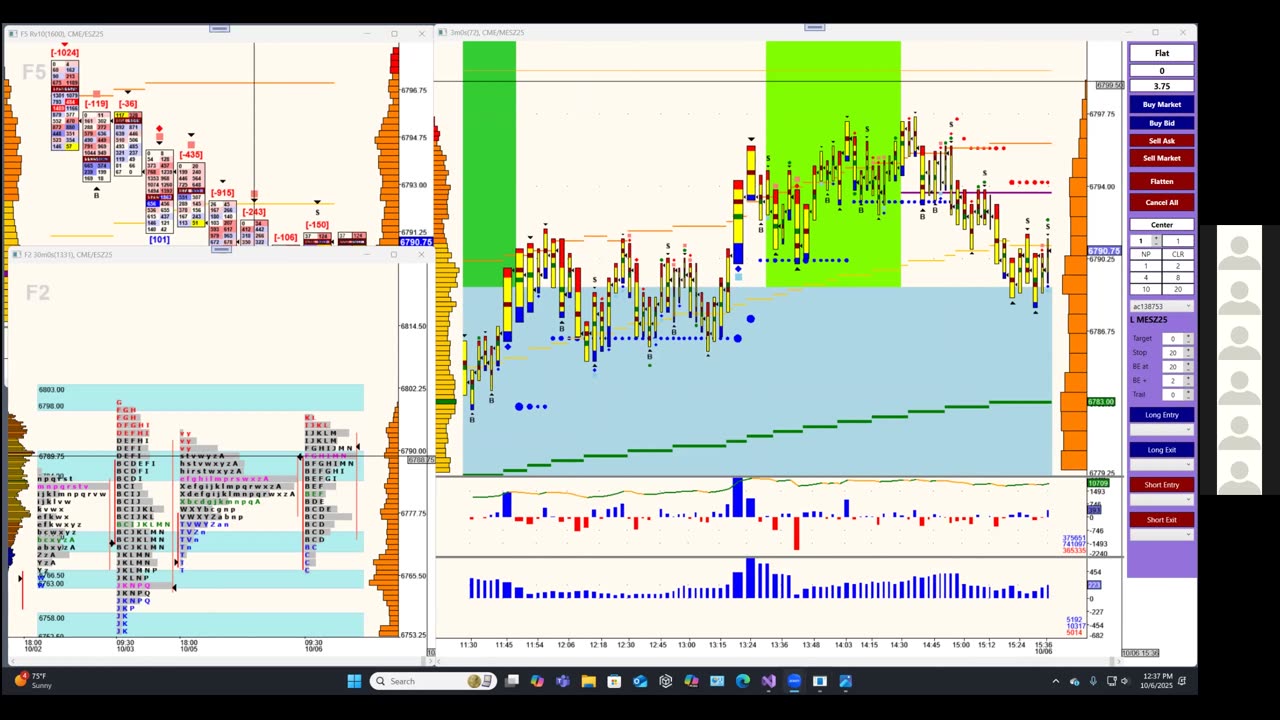Adjust the Target value stepper
The image size is (1280, 720).
coord(1188,338)
